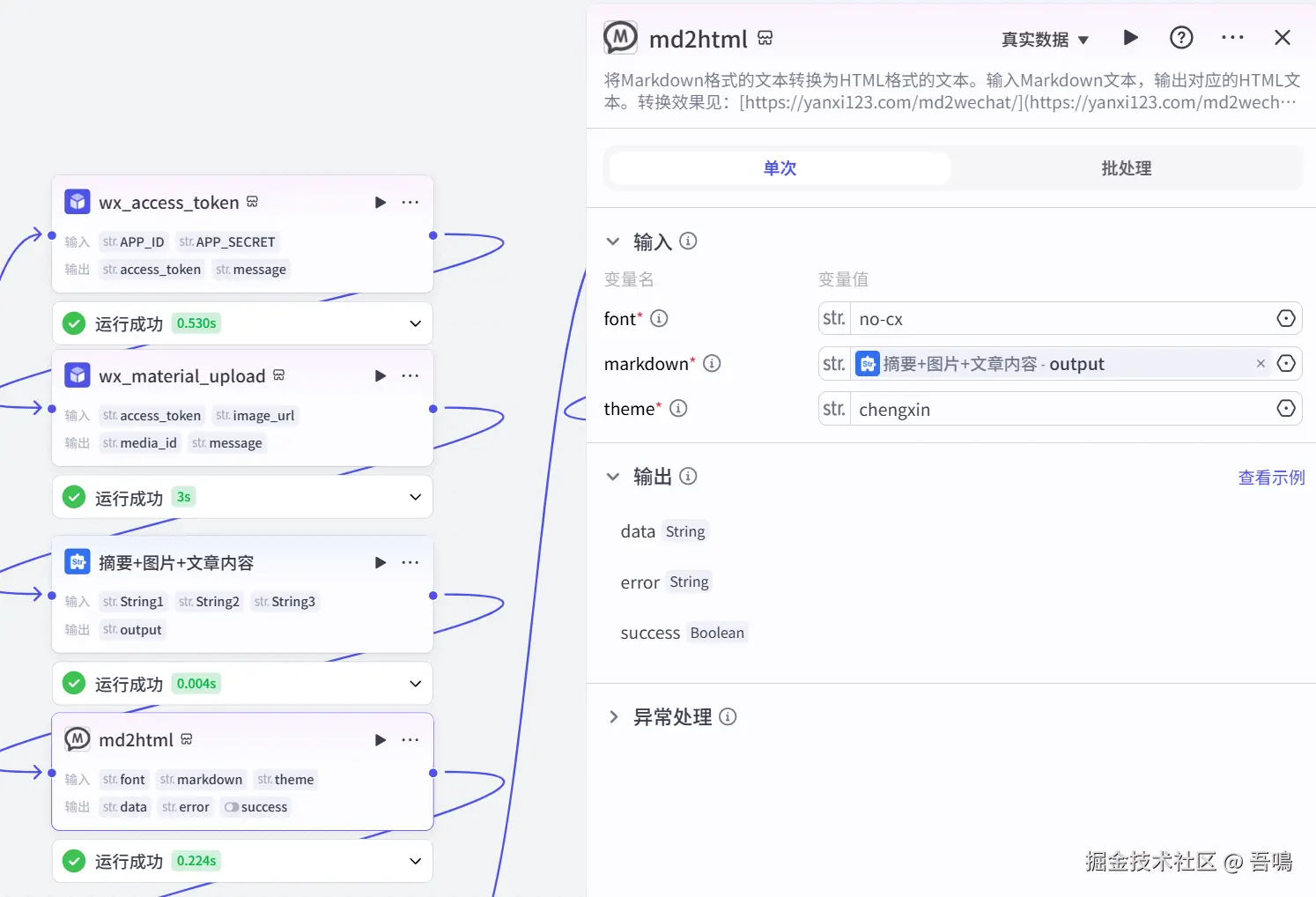Expand the 0.530s run result

(416, 323)
